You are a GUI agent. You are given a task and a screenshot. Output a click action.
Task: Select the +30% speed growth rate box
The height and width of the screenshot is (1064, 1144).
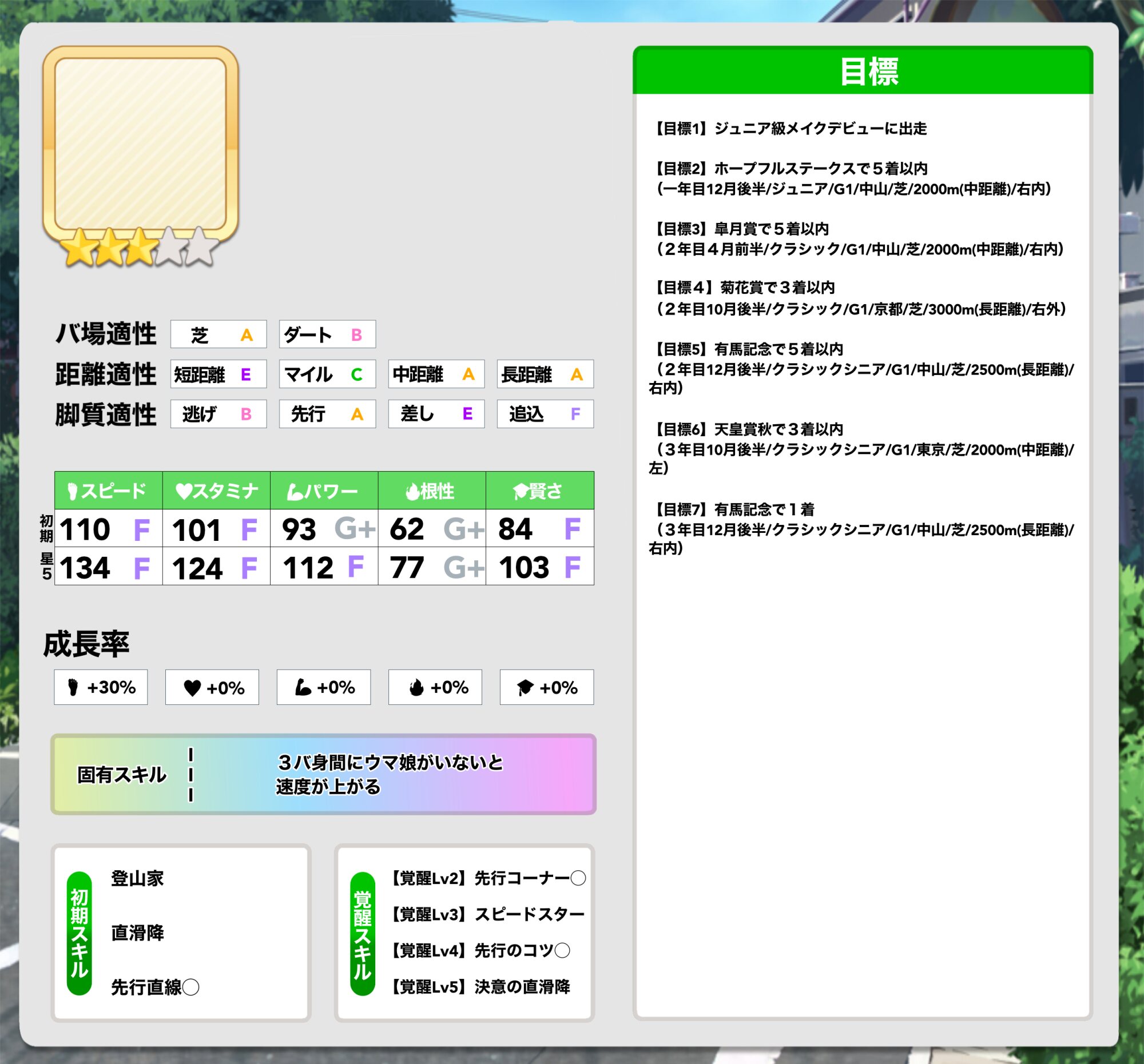[101, 687]
